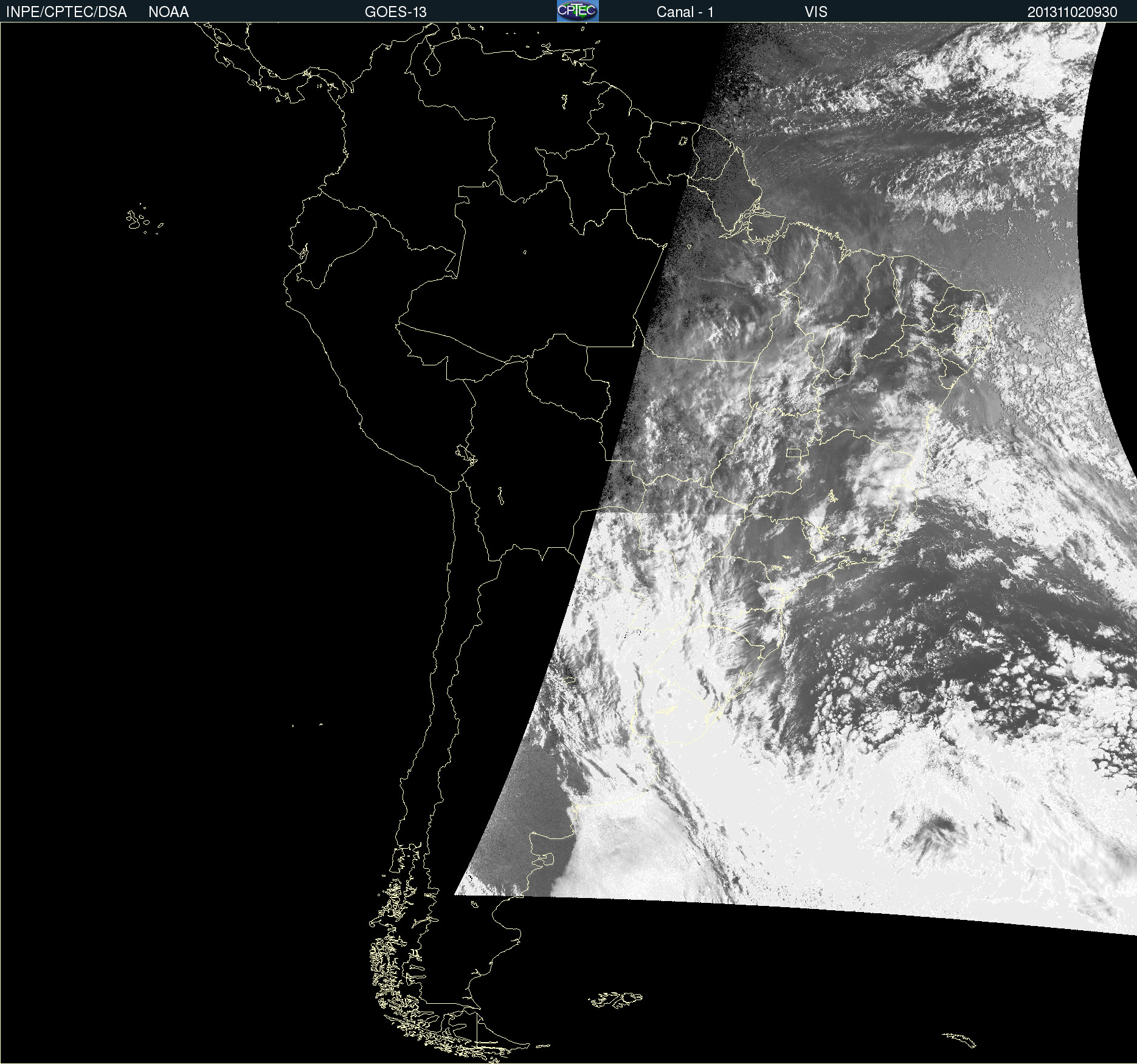Click the NOAA label in header
The width and height of the screenshot is (1137, 1064).
[x=168, y=12]
